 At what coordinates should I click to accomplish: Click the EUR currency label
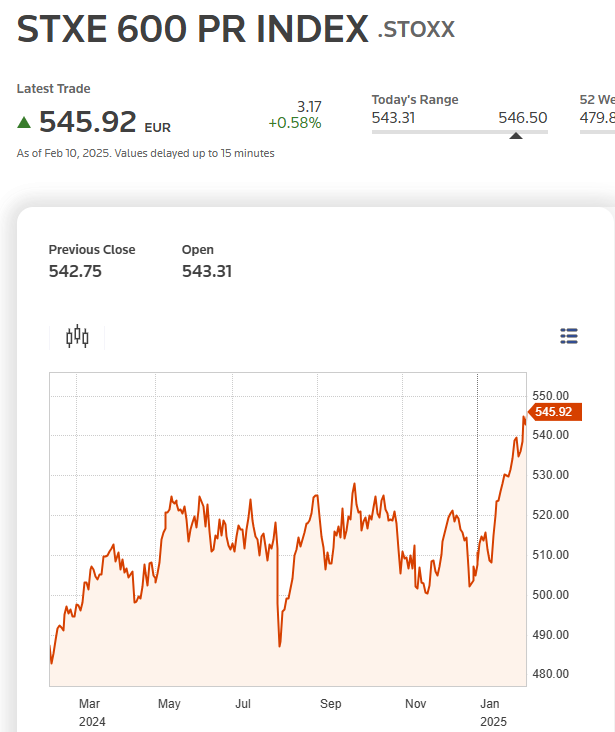[158, 128]
